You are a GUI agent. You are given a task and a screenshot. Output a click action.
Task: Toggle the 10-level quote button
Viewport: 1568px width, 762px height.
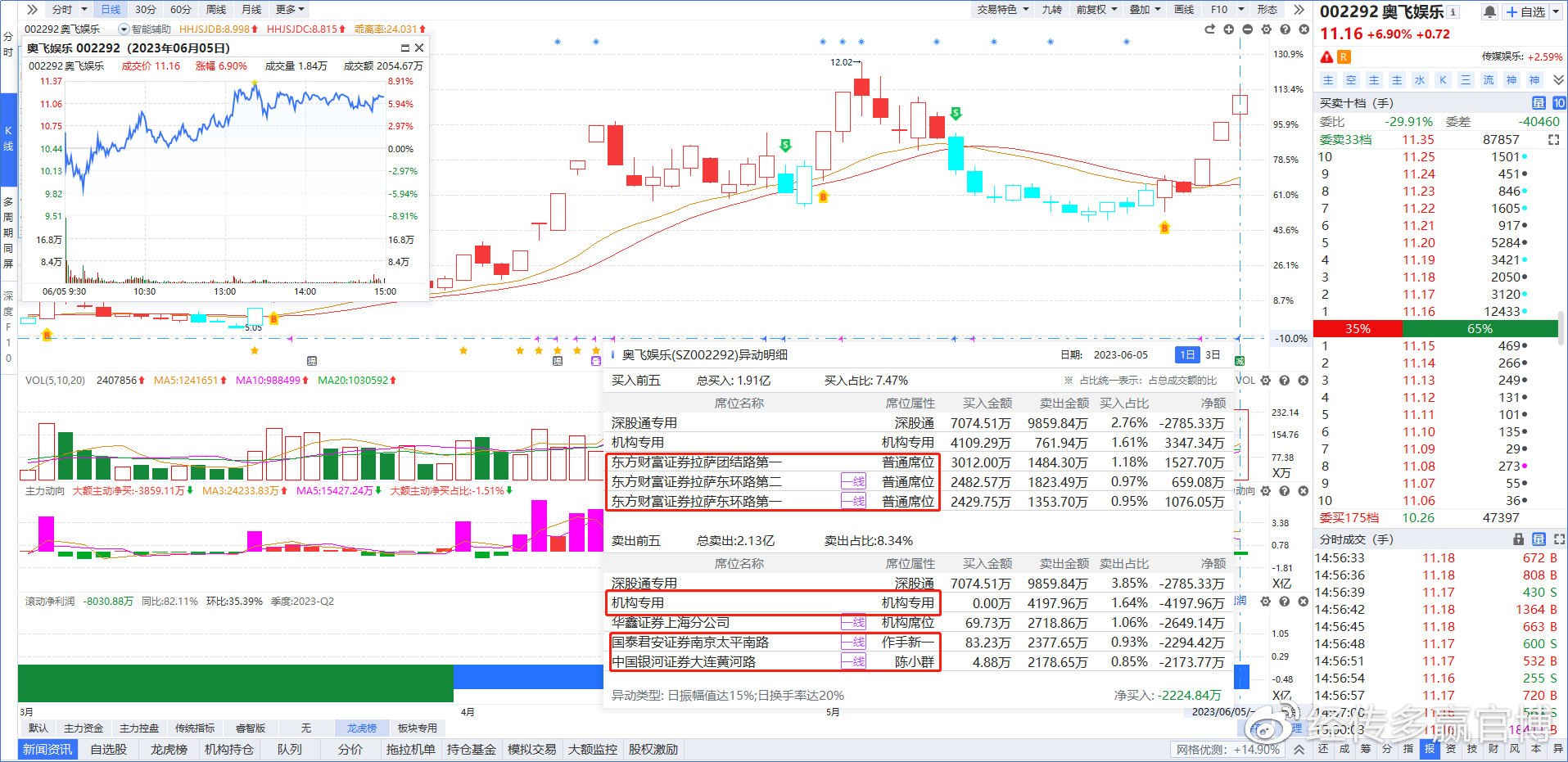coord(1559,103)
